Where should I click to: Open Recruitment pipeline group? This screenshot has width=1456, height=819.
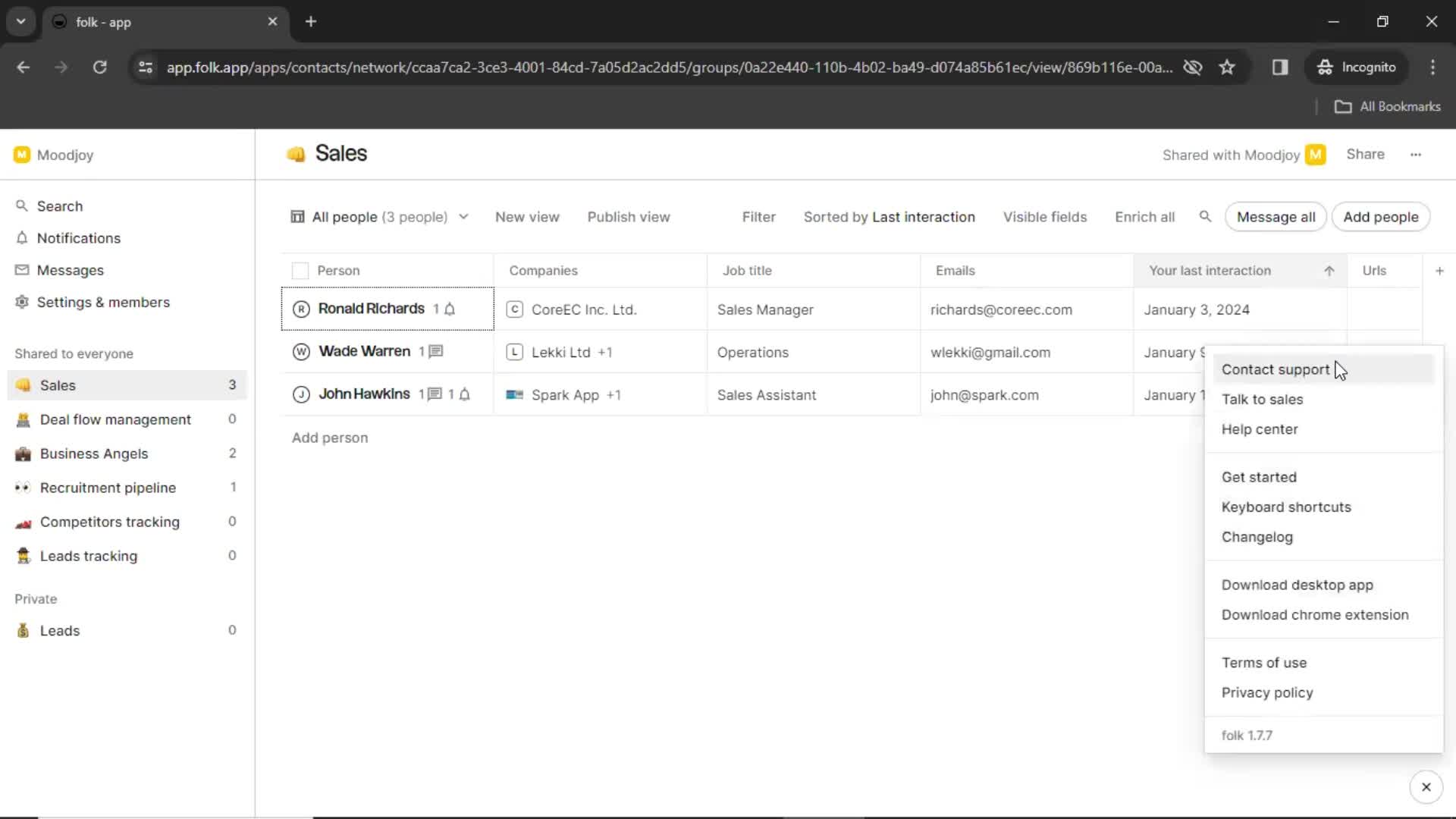tap(127, 488)
